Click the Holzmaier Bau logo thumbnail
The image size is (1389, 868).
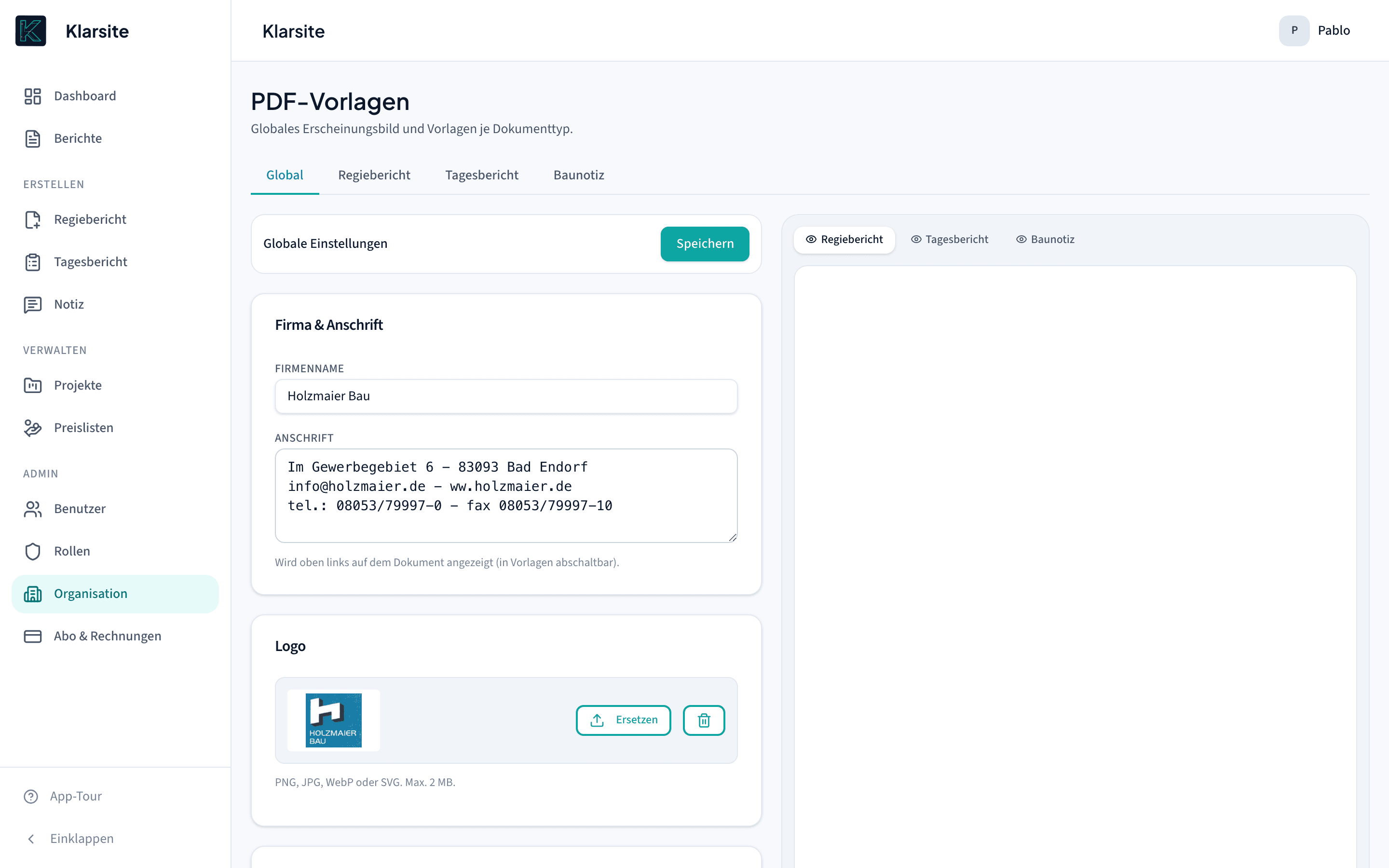click(x=333, y=720)
